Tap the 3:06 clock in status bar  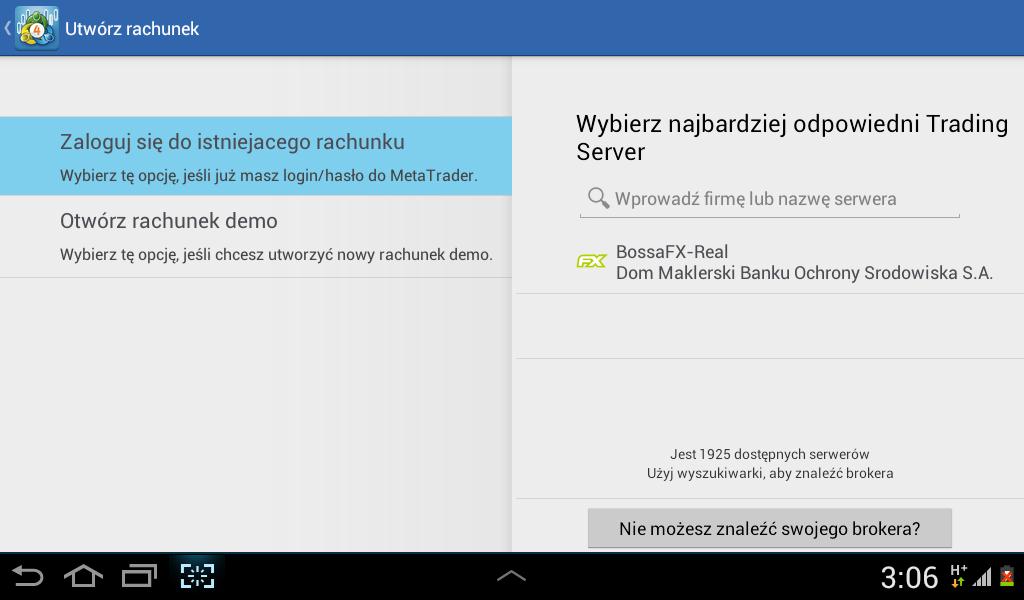[909, 578]
